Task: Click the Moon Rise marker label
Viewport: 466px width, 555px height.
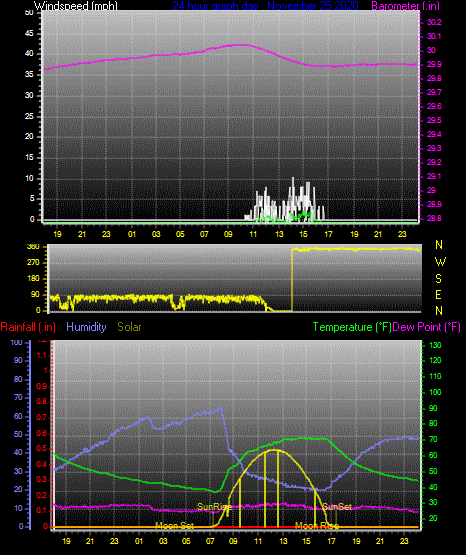Action: click(317, 526)
